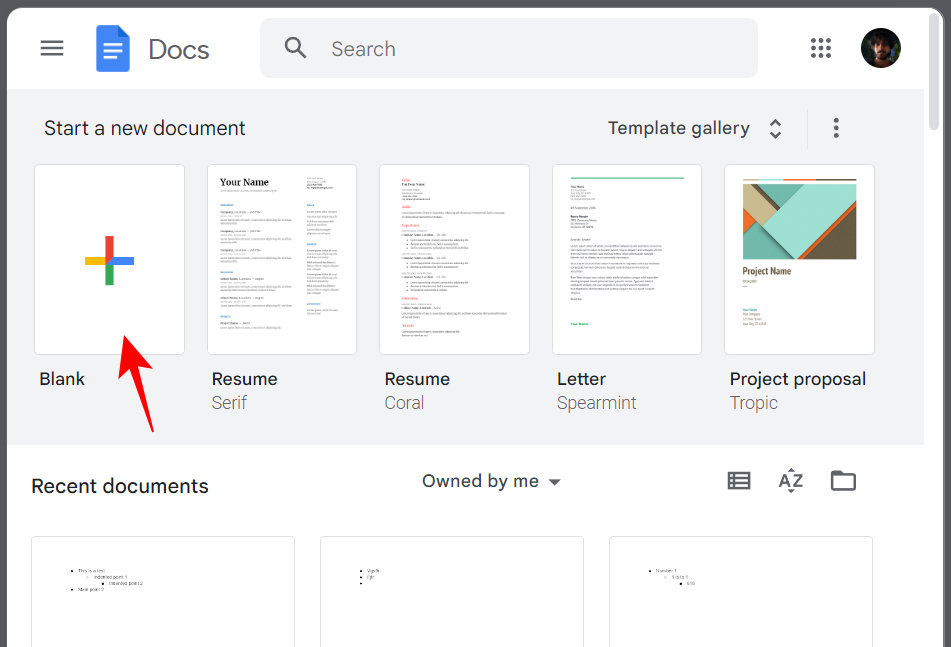
Task: Focus the Search input field
Action: (x=508, y=48)
